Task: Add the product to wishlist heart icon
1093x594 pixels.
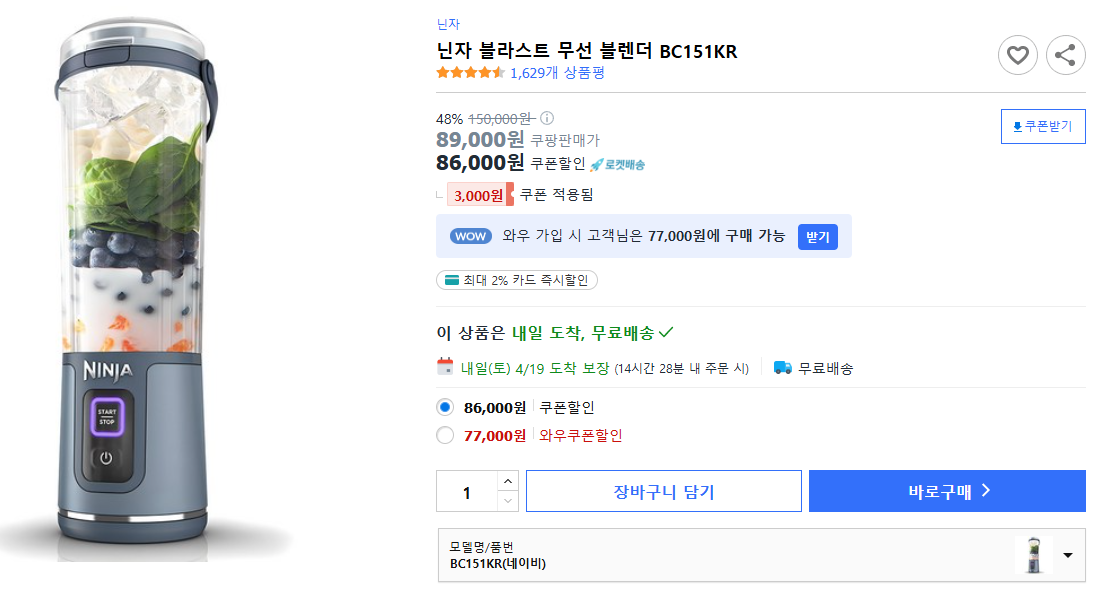Action: 1018,55
